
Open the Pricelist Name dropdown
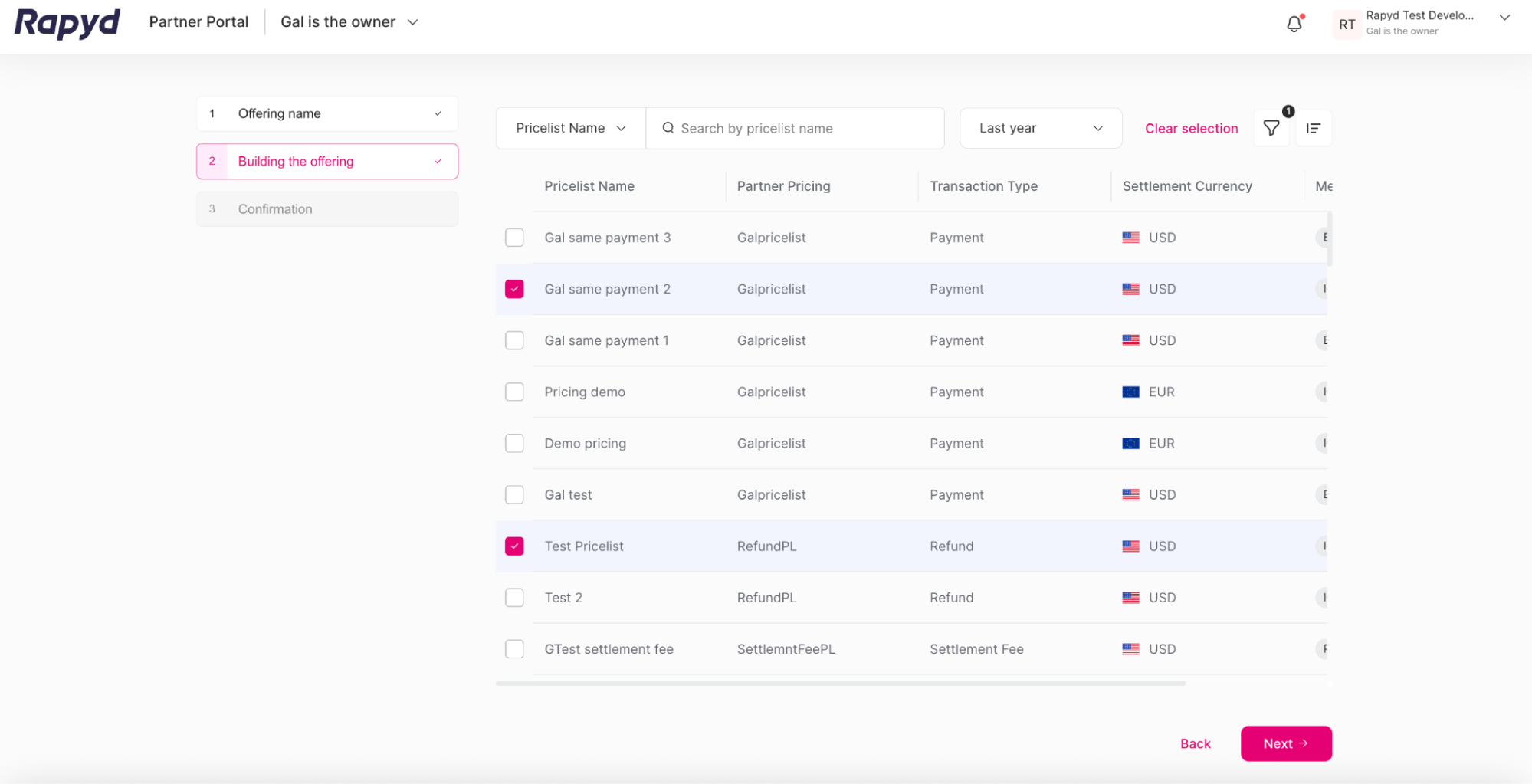click(x=569, y=128)
